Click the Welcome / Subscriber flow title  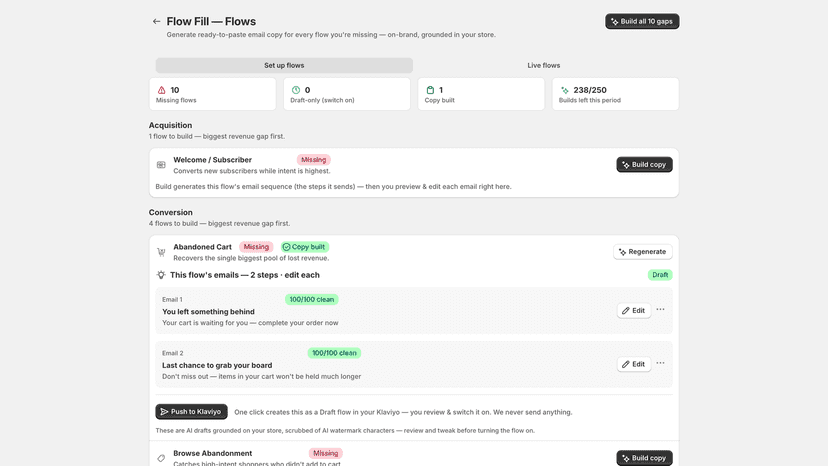[x=212, y=160]
